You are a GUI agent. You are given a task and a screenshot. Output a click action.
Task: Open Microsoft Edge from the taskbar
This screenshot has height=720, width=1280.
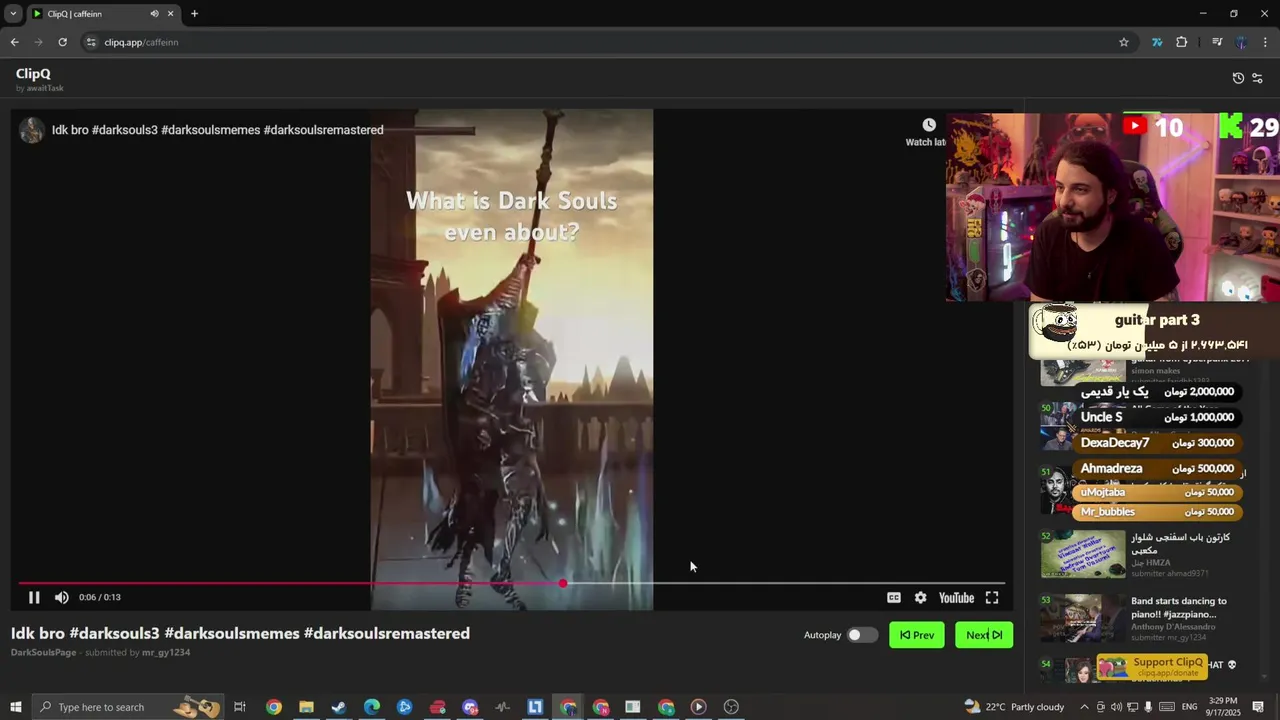pos(372,707)
